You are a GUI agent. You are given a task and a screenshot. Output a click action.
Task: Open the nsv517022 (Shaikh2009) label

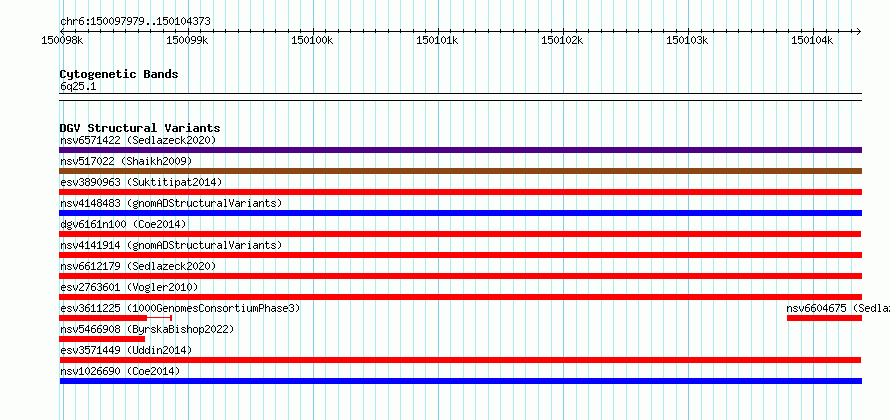click(126, 161)
